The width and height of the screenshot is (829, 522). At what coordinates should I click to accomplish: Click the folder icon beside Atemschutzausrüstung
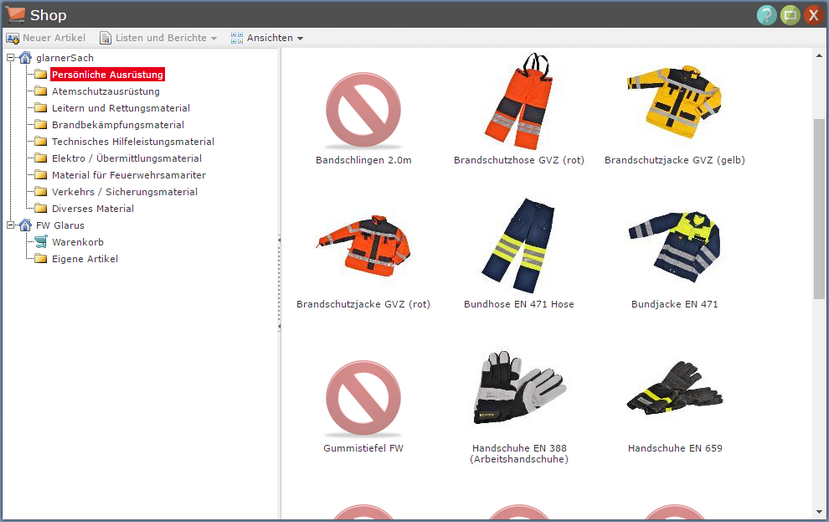click(41, 91)
